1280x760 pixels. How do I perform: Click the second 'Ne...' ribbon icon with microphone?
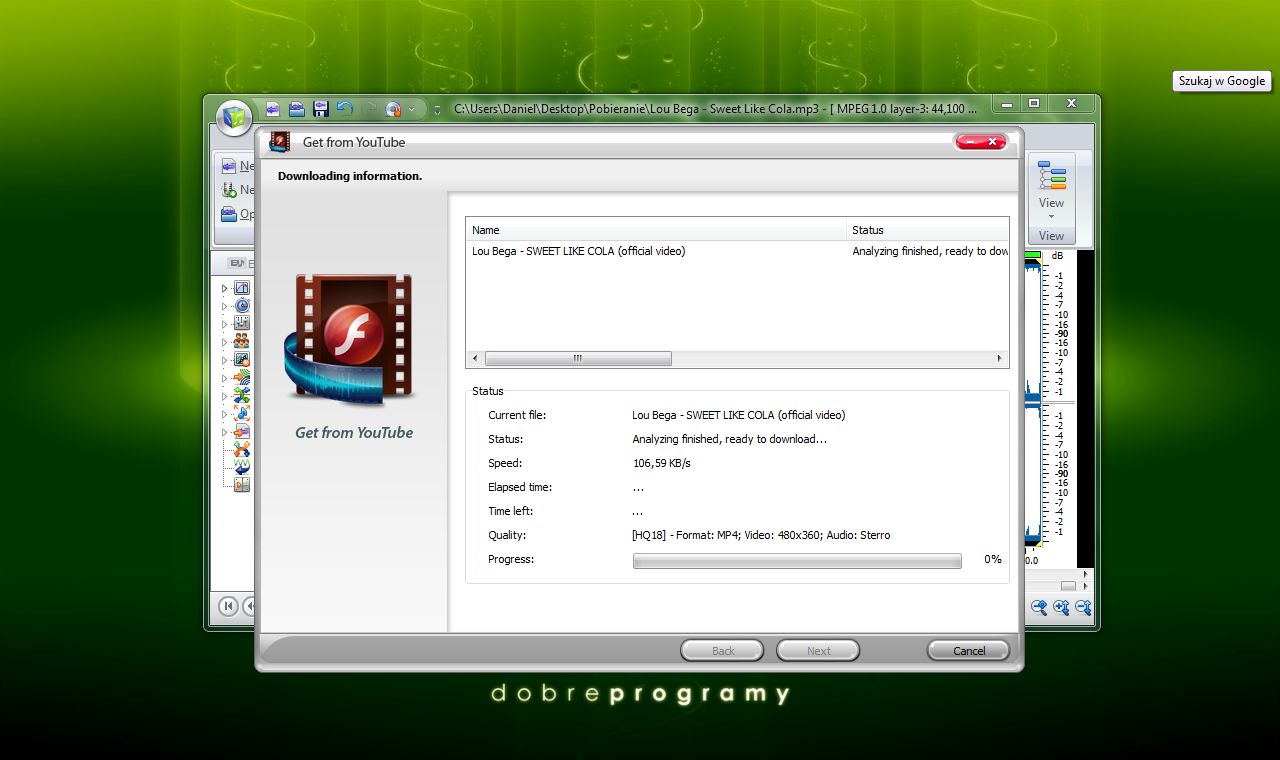coord(230,190)
